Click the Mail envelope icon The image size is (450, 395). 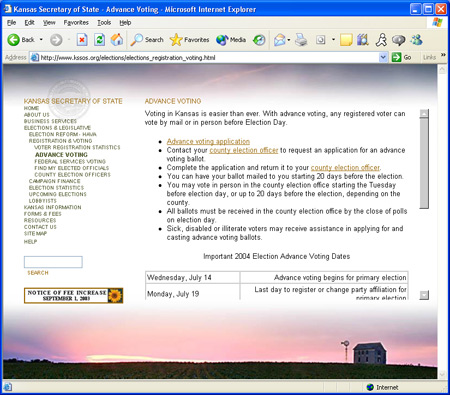[x=279, y=40]
